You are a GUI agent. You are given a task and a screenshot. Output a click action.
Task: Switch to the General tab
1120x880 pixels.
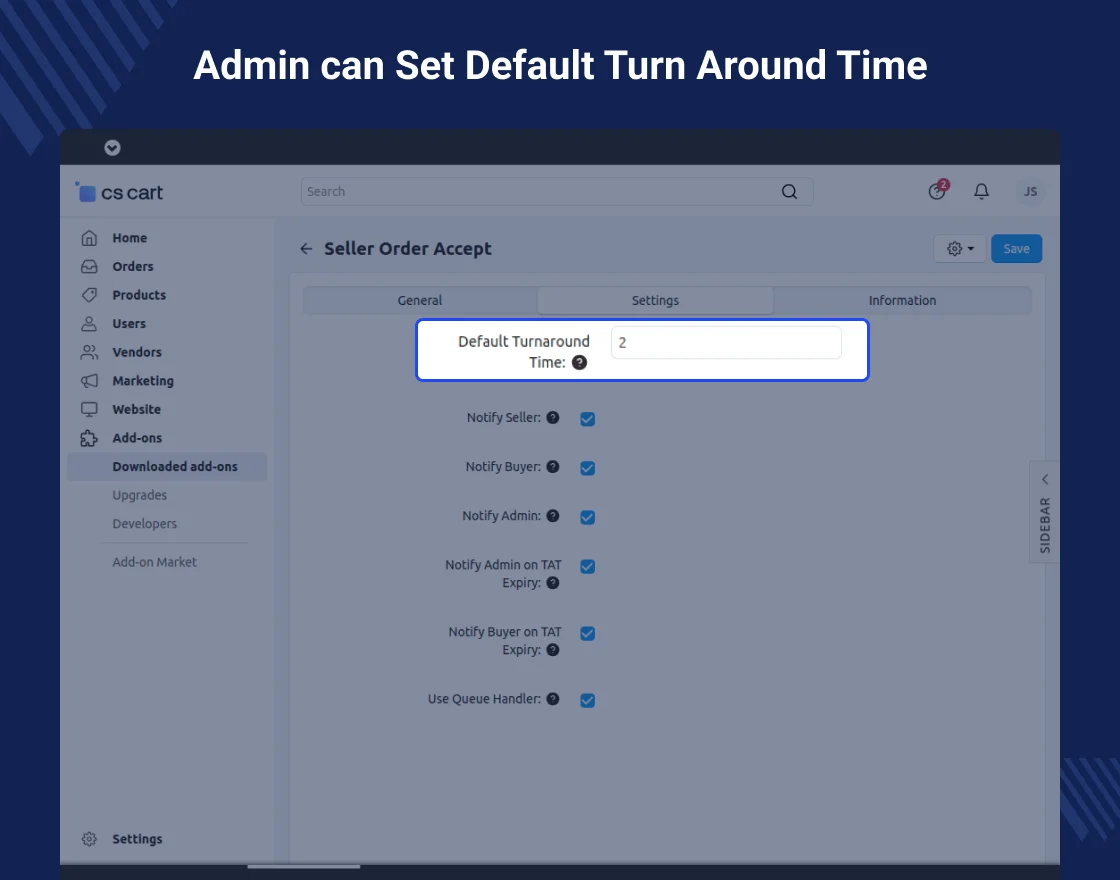[x=420, y=301]
